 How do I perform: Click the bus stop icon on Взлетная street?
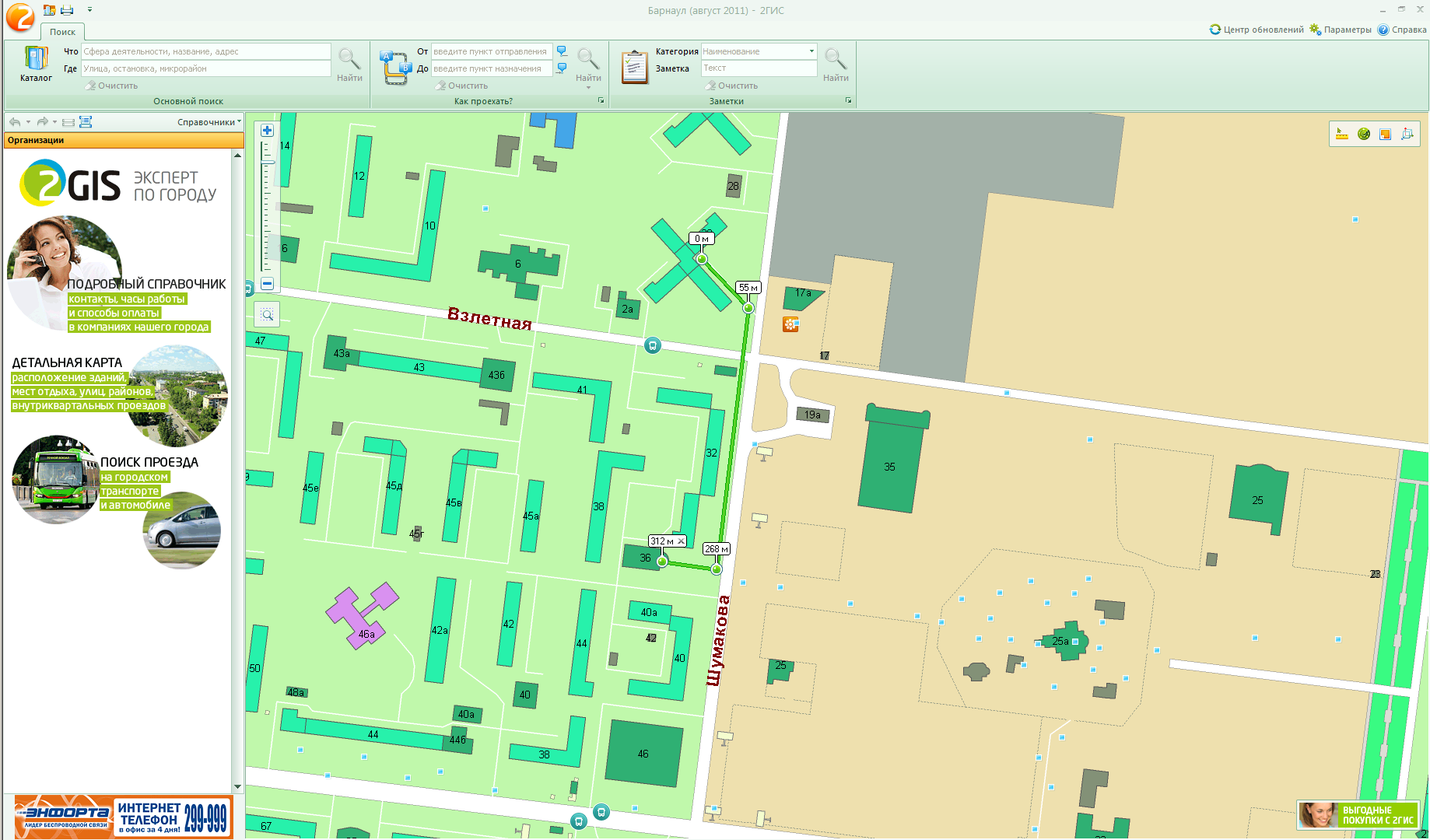pyautogui.click(x=653, y=345)
